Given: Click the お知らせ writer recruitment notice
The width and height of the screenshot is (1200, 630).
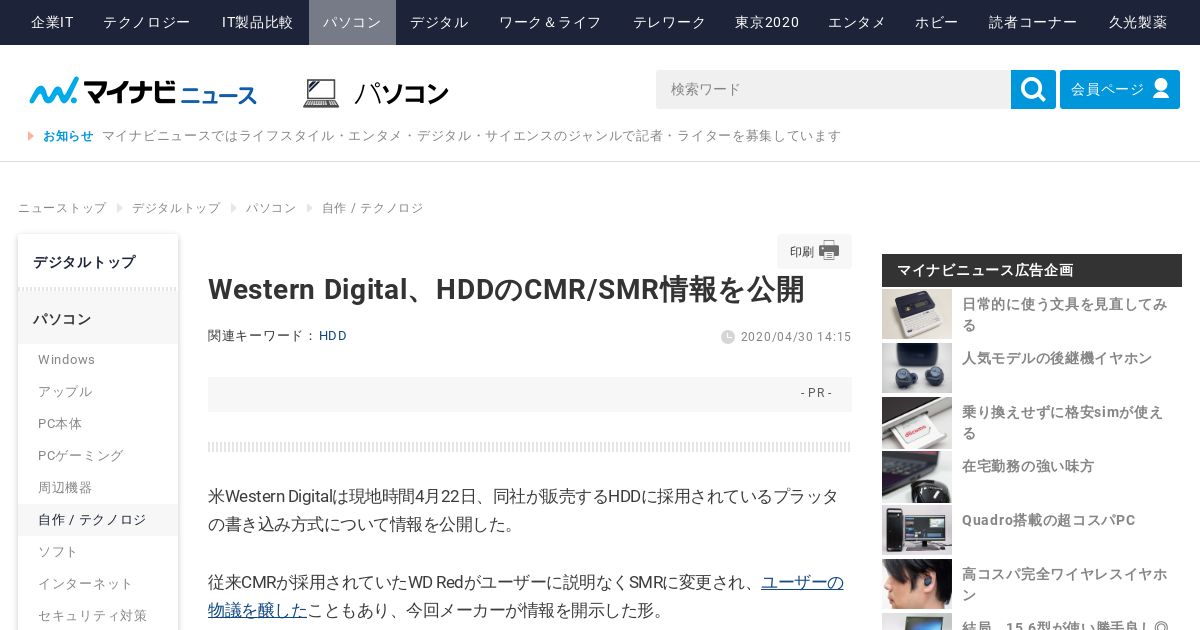Looking at the screenshot, I should (x=471, y=136).
